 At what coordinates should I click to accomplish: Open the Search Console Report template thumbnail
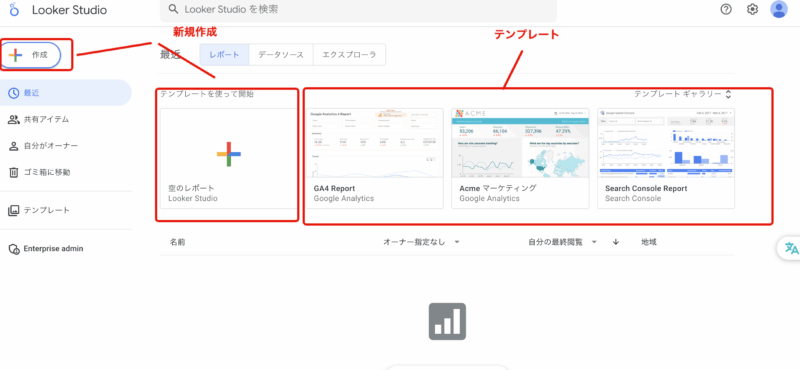[666, 143]
